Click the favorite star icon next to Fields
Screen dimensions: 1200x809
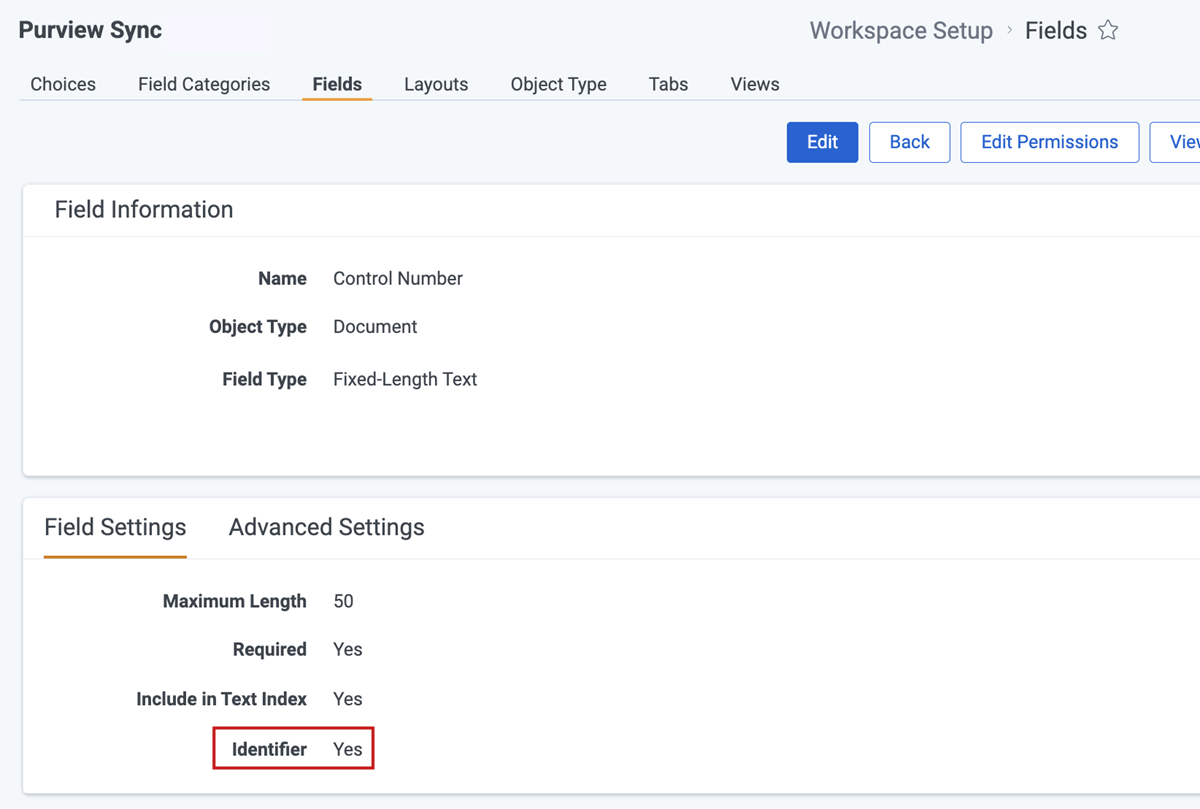(1108, 31)
